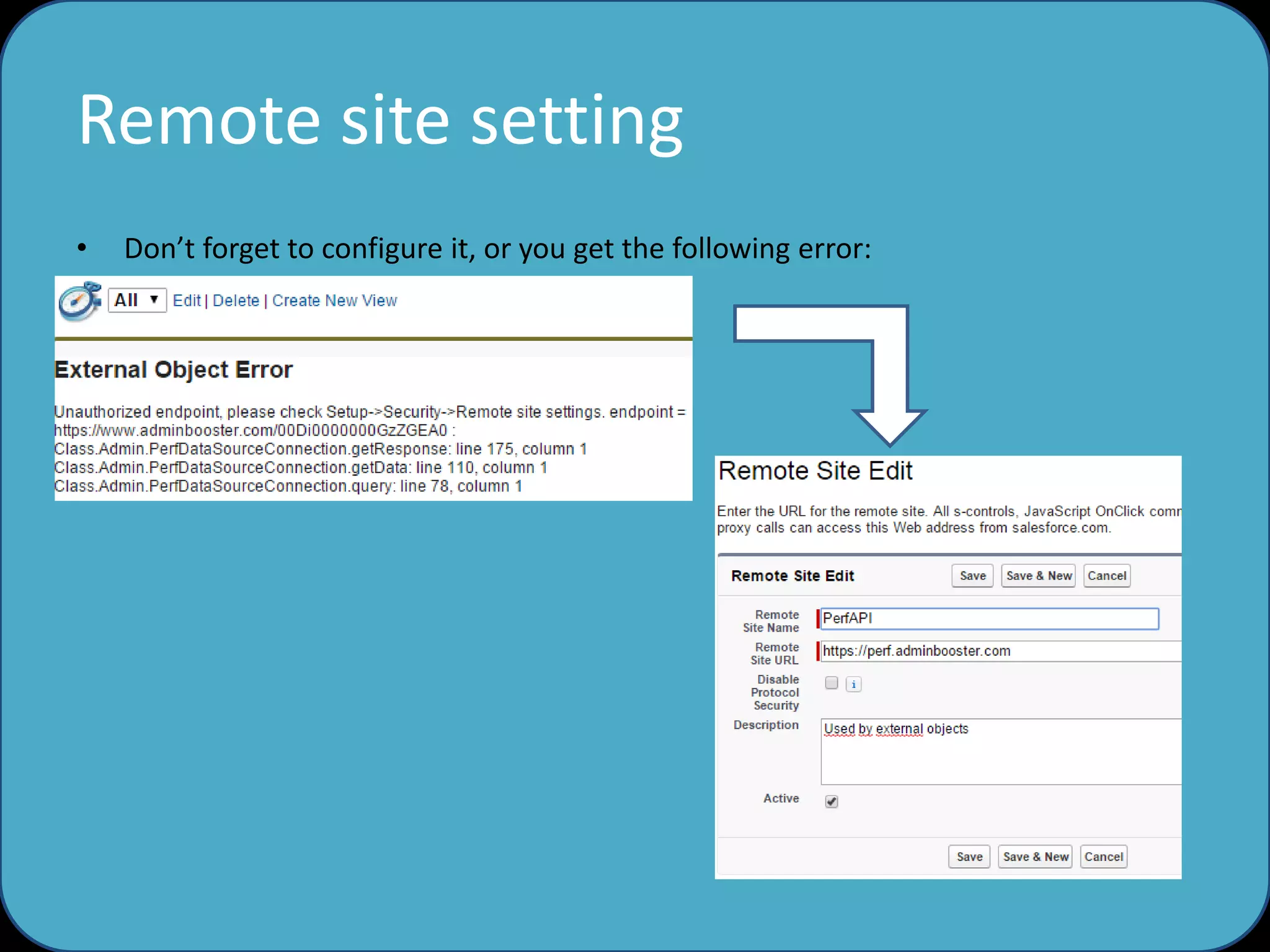Click the Remote Site Name field label
The height and width of the screenshot is (952, 1270).
[x=771, y=621]
